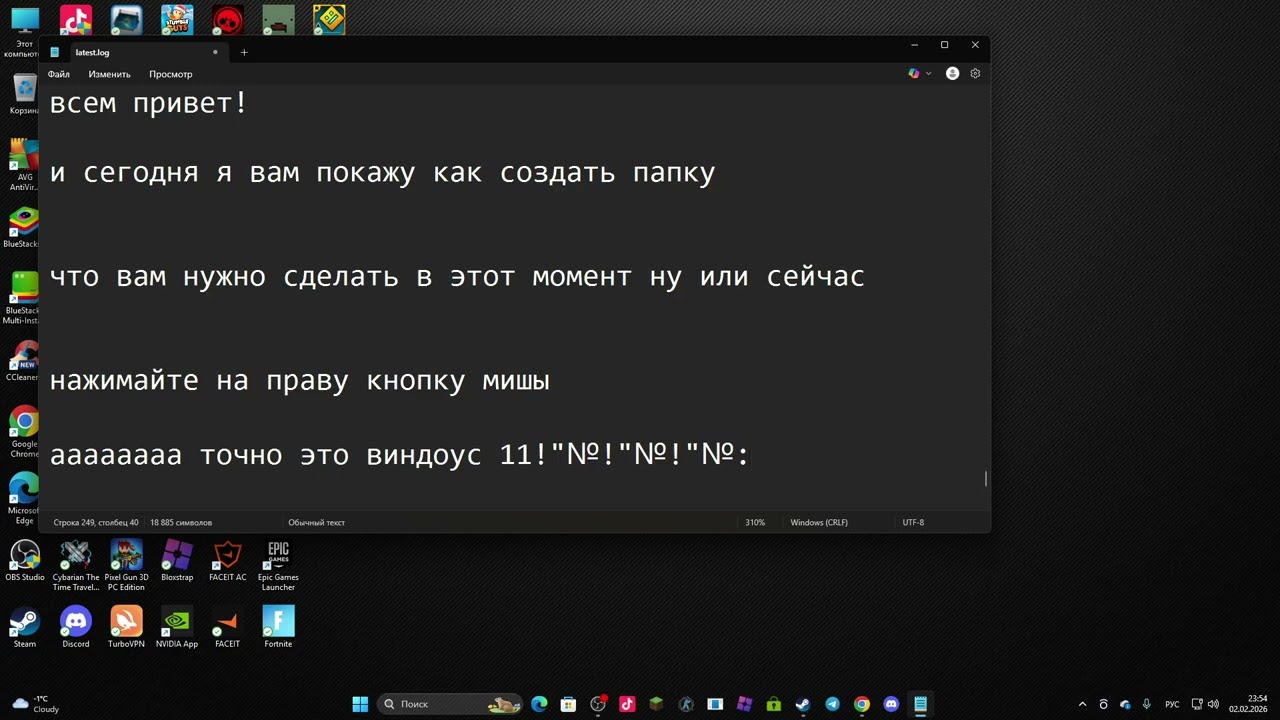Open Steam from the taskbar
Image resolution: width=1280 pixels, height=720 pixels.
803,704
